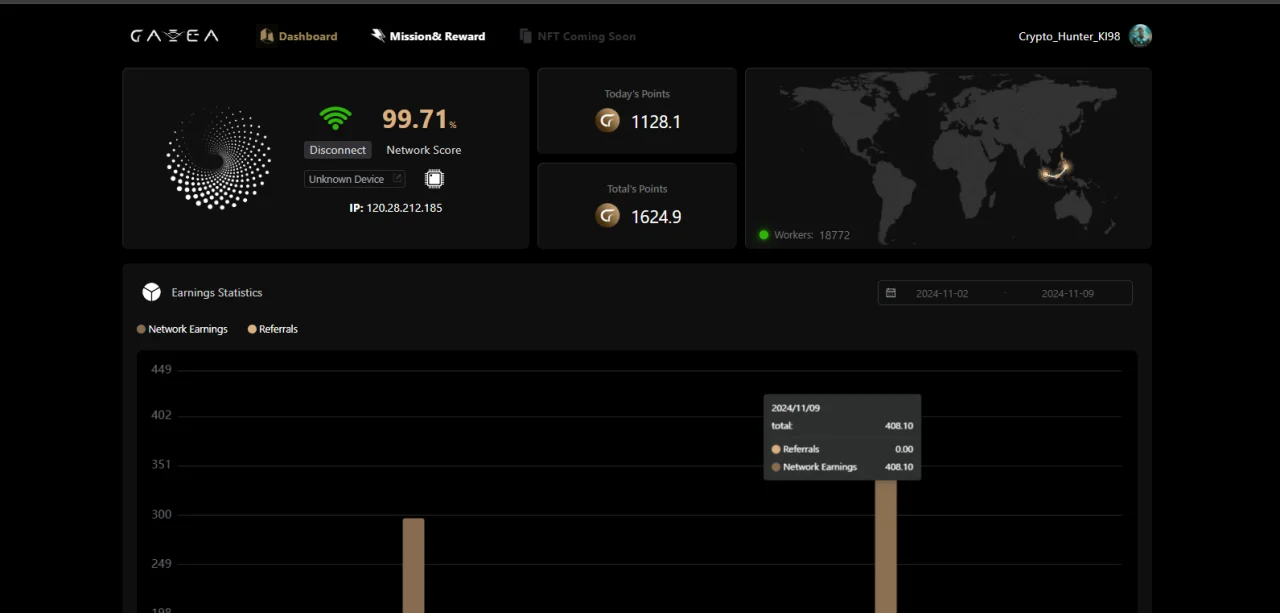Click the CPU chip icon

(x=434, y=179)
